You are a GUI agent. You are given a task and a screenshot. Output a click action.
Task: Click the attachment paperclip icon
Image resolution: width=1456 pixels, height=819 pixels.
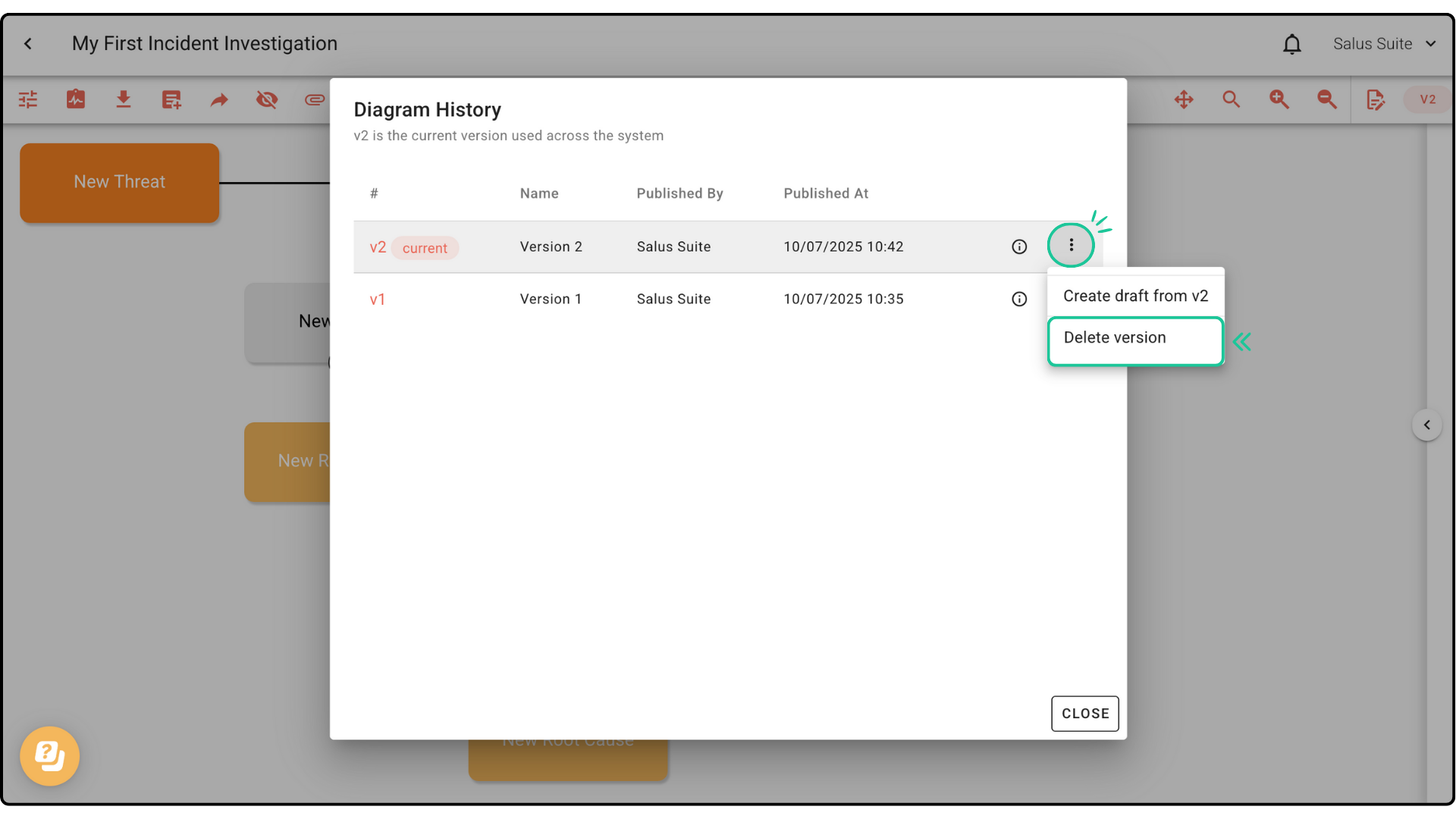(x=314, y=99)
